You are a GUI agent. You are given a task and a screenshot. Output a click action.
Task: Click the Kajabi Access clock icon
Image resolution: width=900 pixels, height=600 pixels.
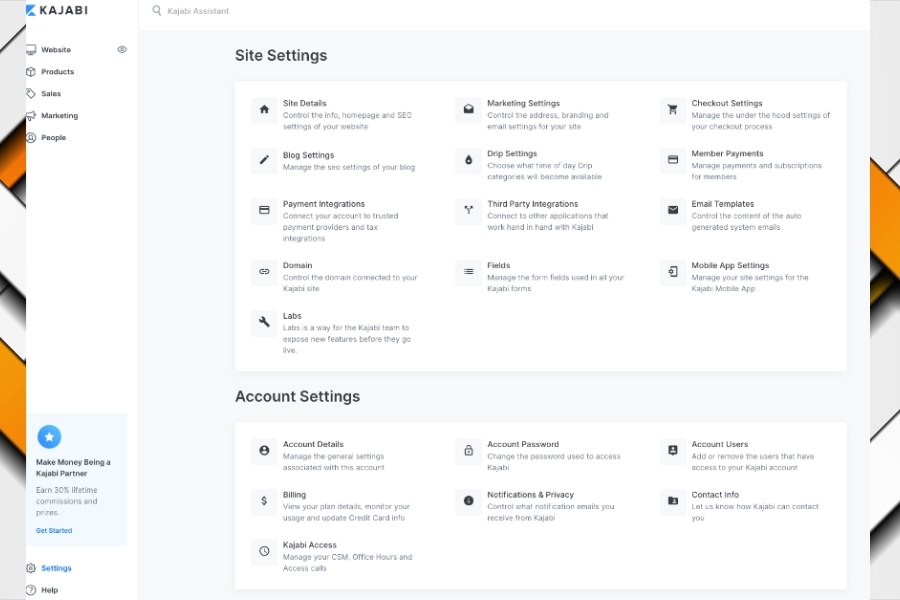coord(264,552)
